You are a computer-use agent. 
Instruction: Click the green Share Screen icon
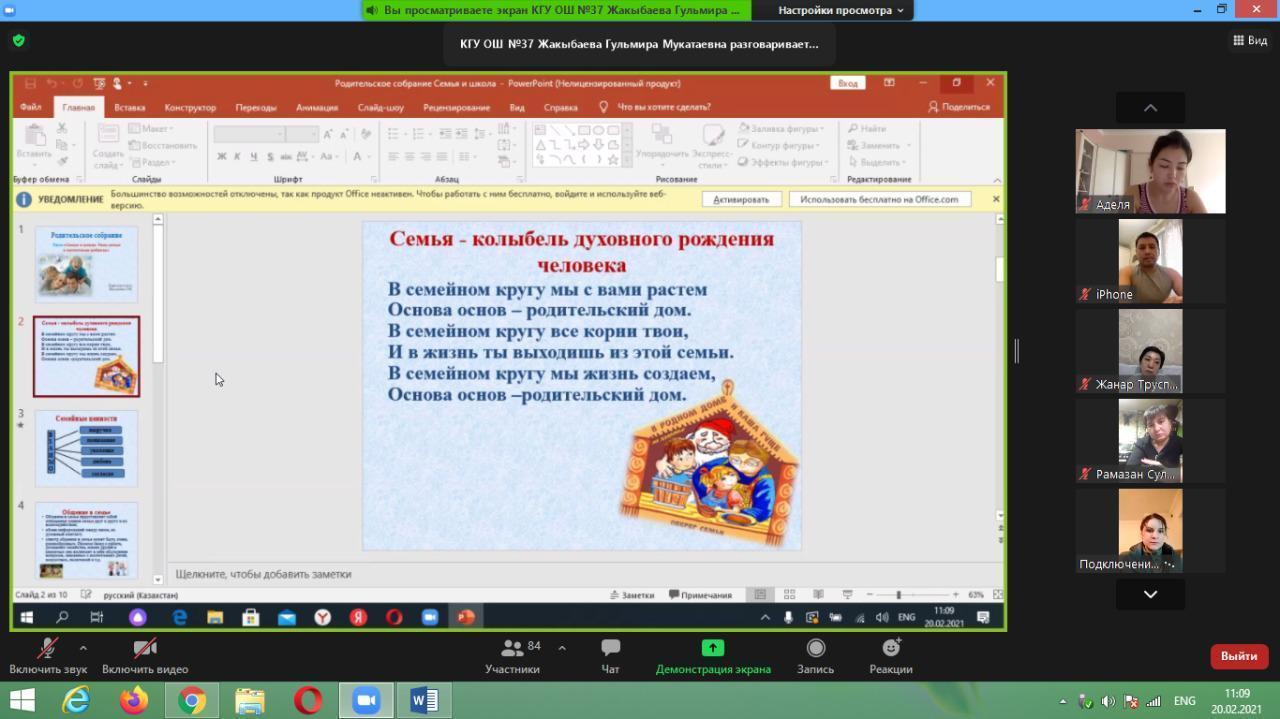[x=712, y=648]
